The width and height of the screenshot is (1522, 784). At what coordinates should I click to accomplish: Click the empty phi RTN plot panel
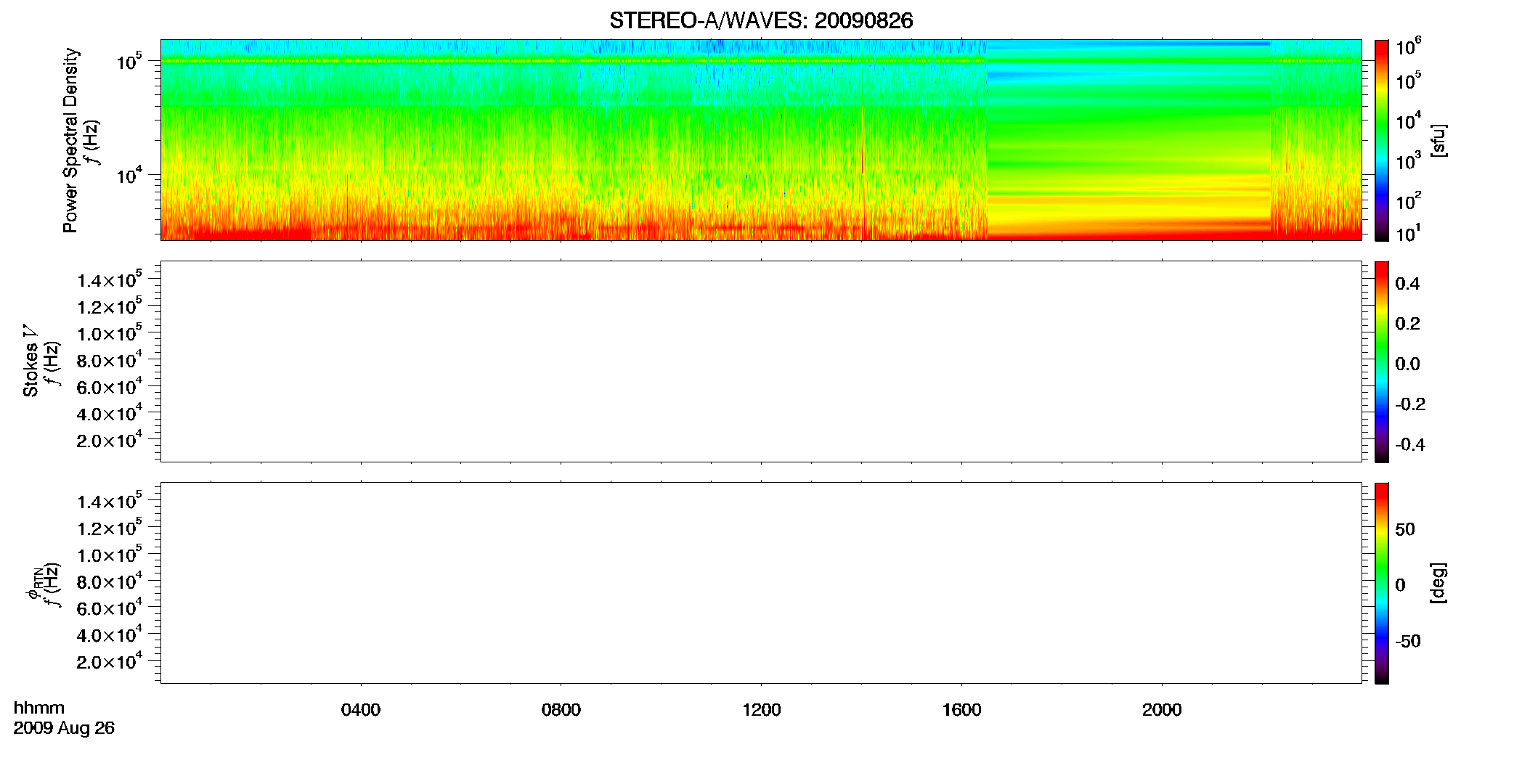[761, 583]
